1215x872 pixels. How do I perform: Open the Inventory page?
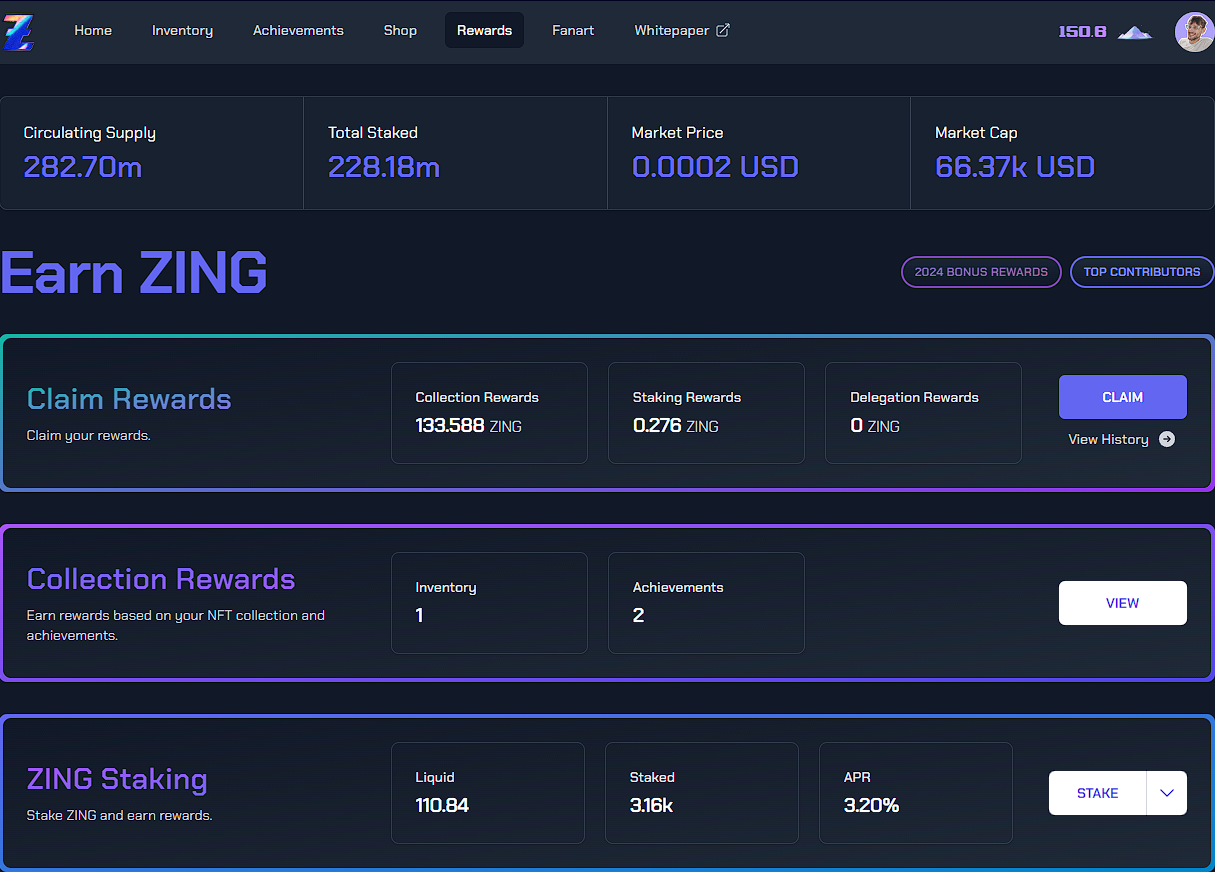182,30
